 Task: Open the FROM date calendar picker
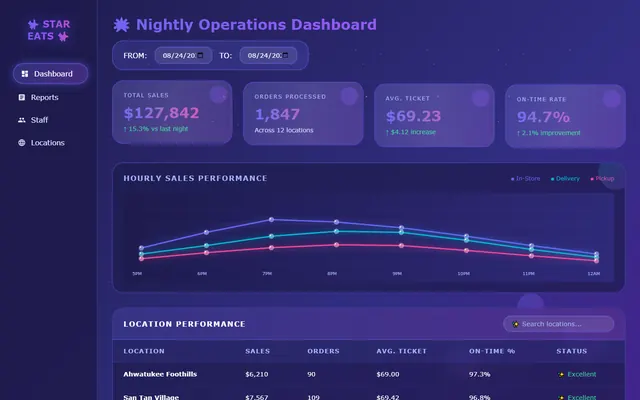200,56
